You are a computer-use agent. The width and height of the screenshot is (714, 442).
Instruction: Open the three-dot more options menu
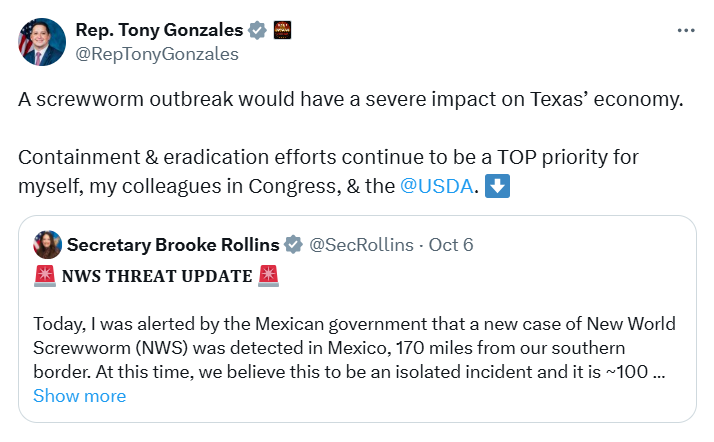tap(686, 30)
